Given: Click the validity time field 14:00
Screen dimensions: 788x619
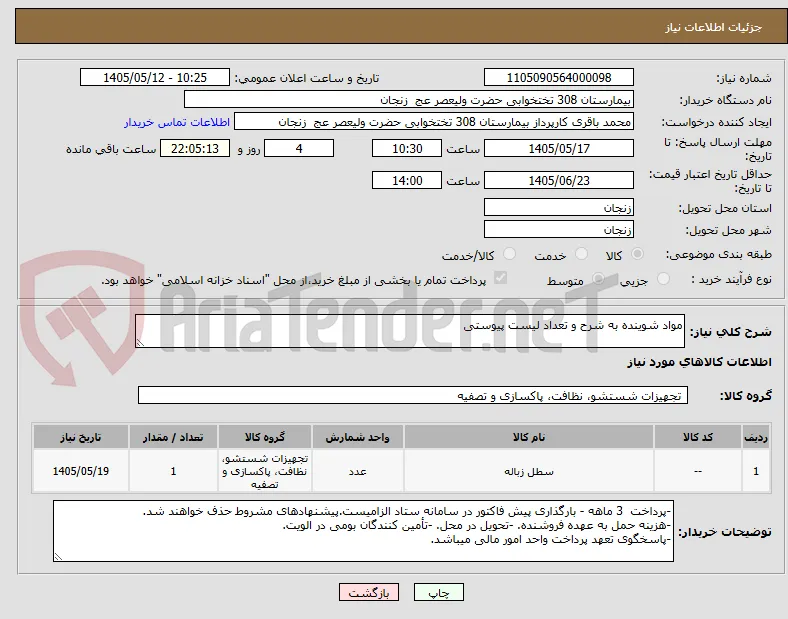Looking at the screenshot, I should click(407, 180).
